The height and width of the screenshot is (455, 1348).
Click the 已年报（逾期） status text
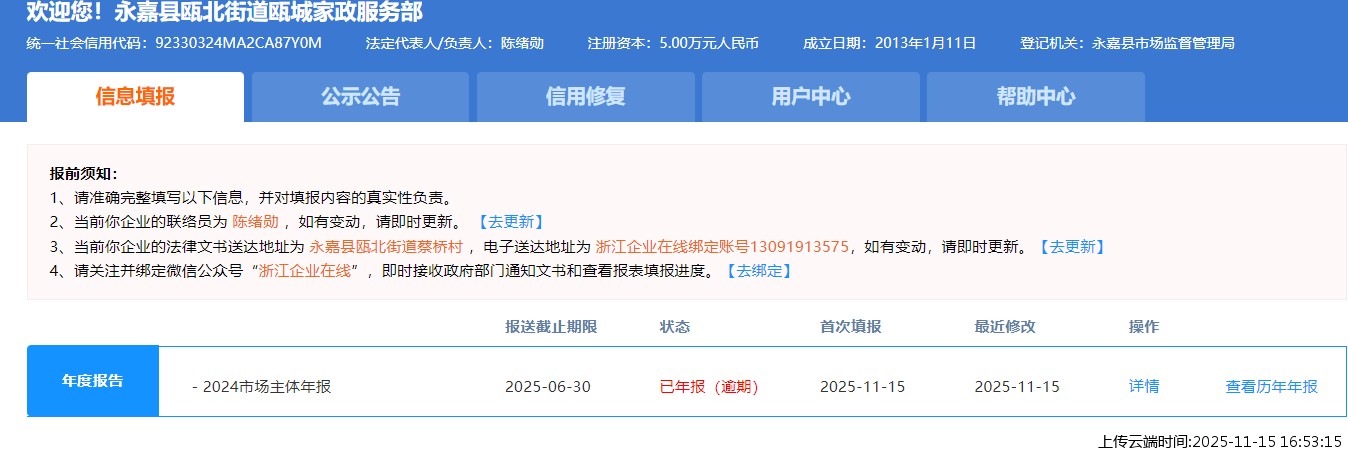[709, 387]
